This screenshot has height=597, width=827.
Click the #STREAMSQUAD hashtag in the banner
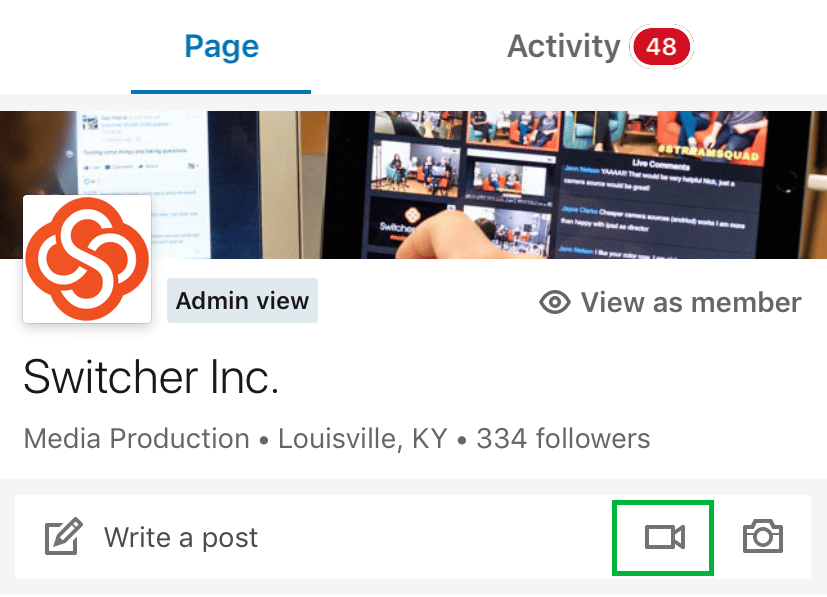pyautogui.click(x=708, y=152)
